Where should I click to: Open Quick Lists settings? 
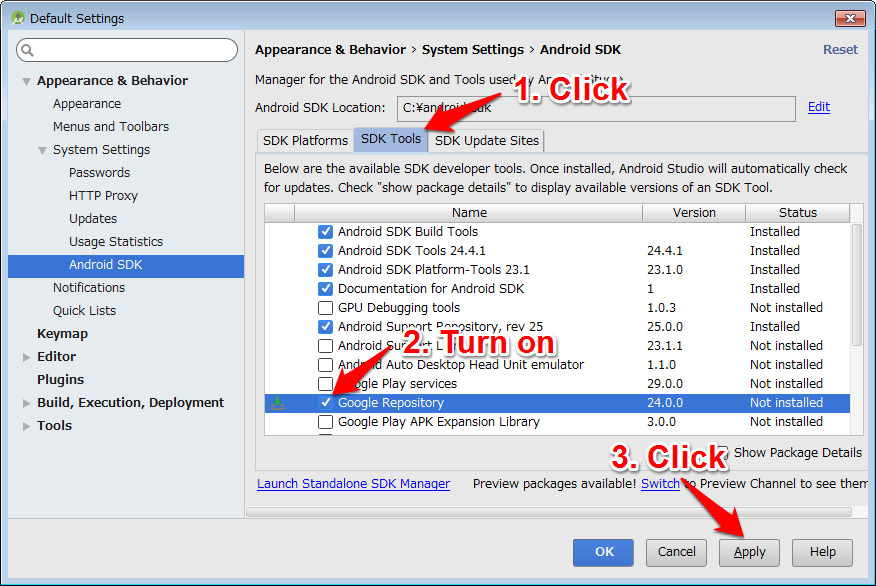tap(84, 311)
